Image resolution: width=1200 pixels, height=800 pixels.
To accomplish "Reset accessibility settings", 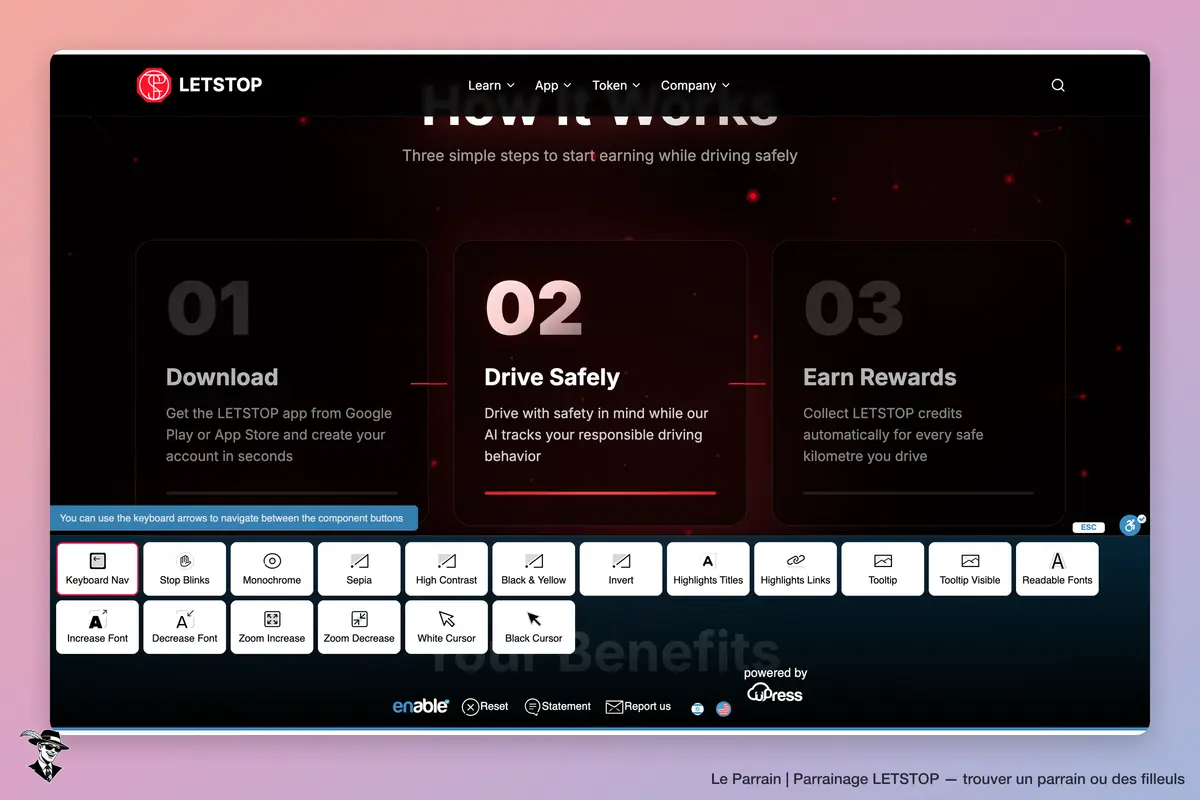I will pos(485,707).
